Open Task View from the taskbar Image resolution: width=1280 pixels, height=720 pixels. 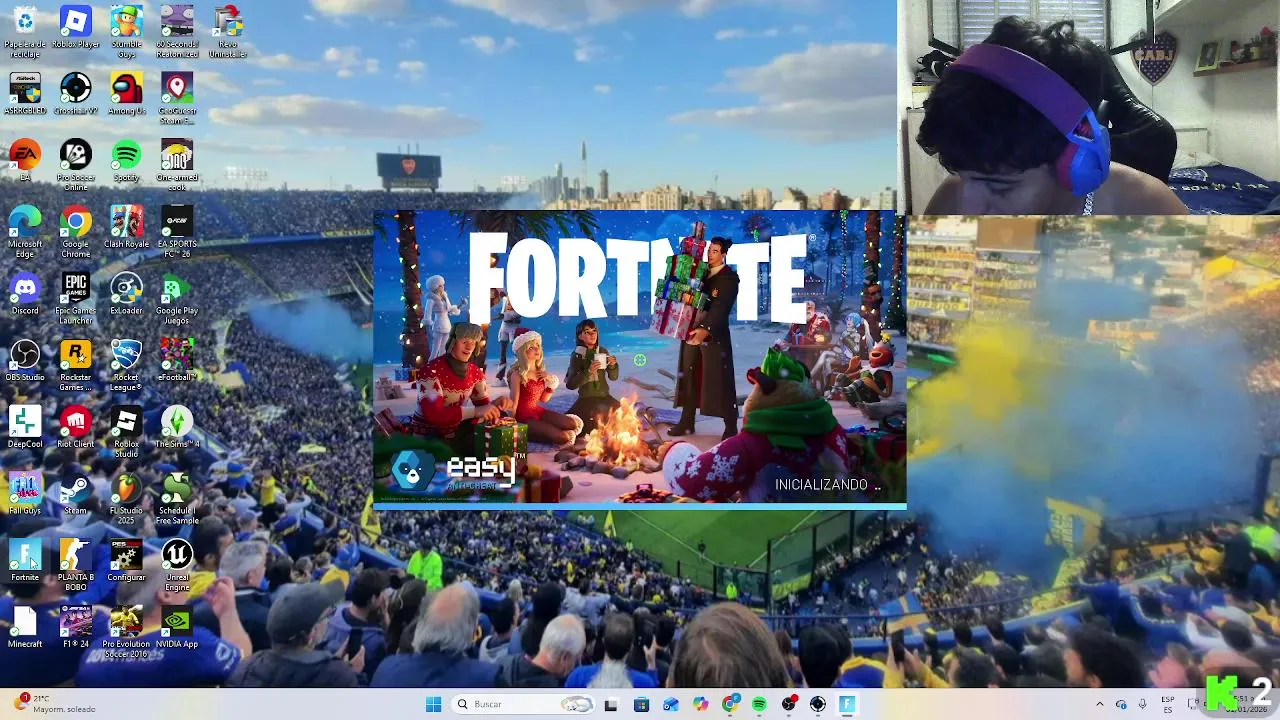[x=611, y=704]
